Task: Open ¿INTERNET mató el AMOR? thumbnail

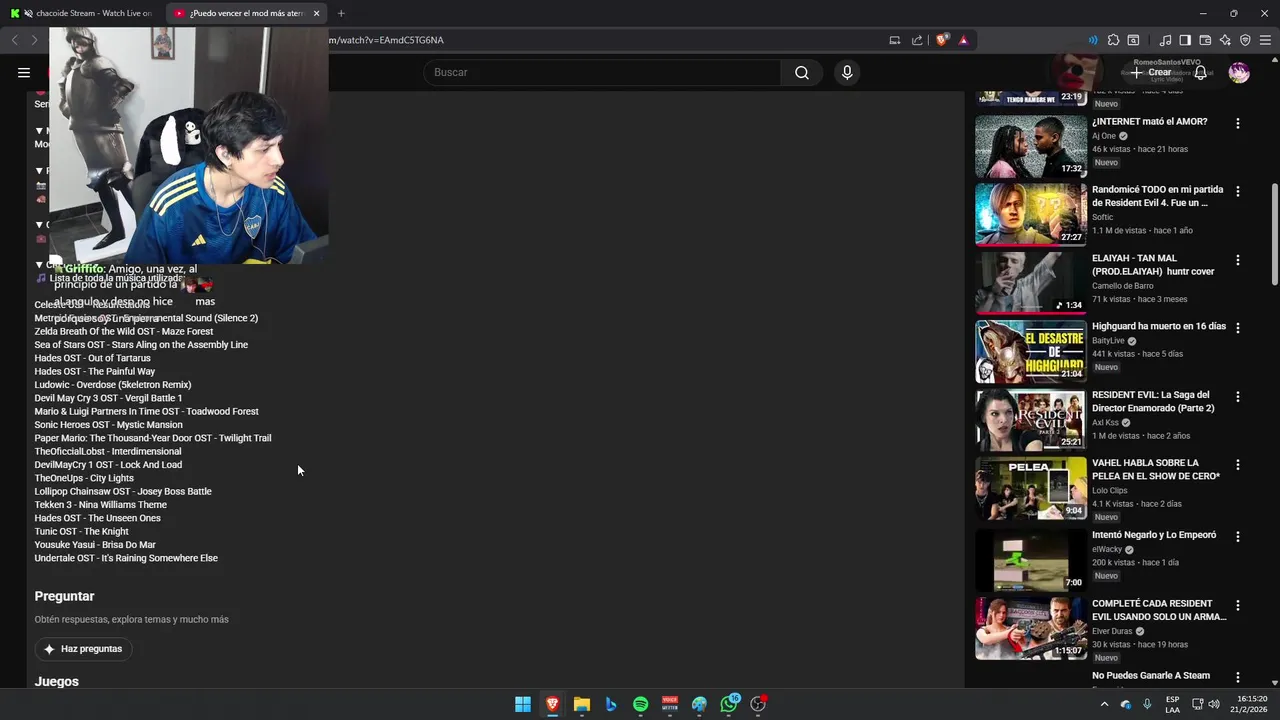Action: pyautogui.click(x=1031, y=146)
